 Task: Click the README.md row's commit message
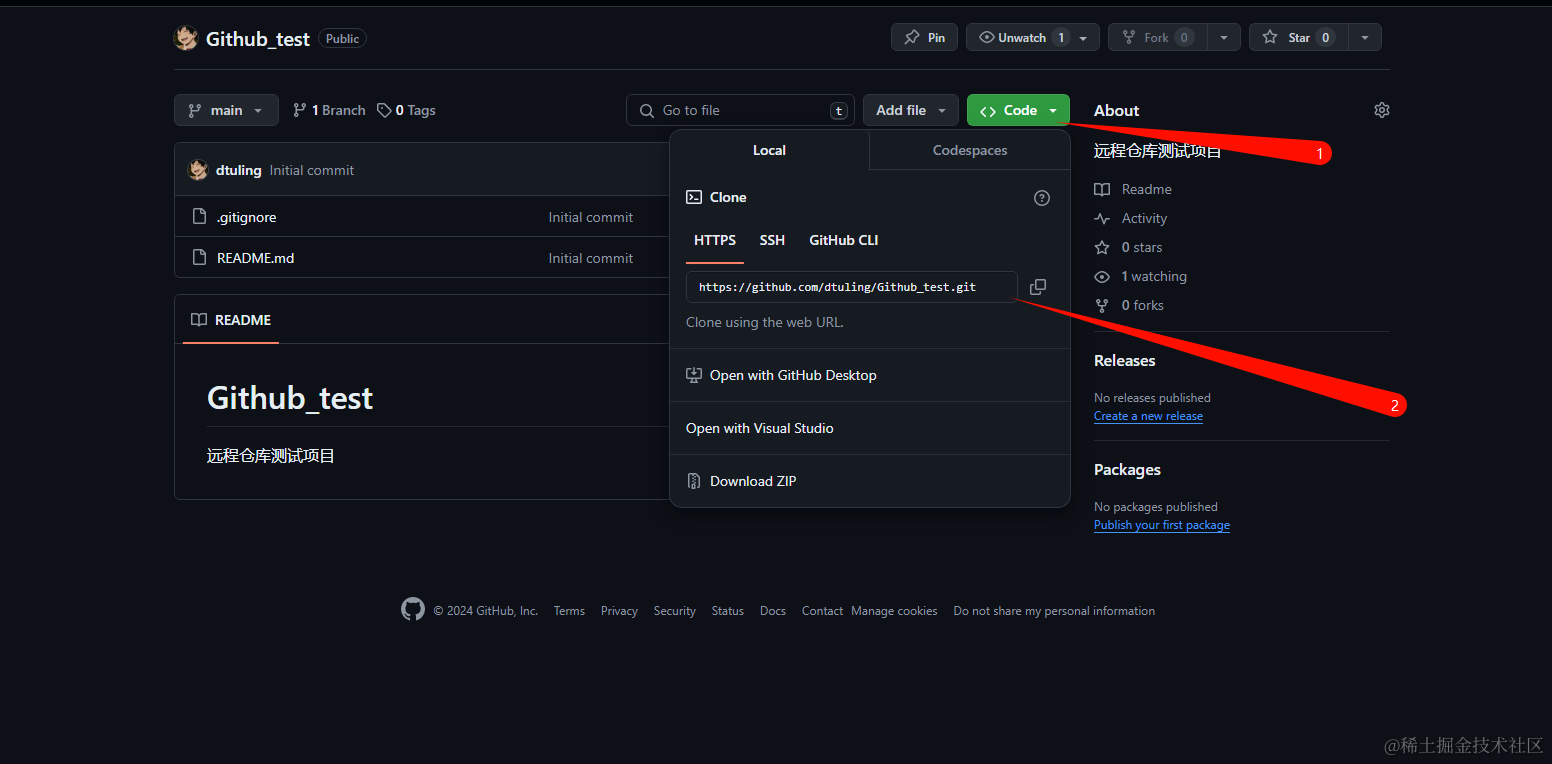coord(591,258)
